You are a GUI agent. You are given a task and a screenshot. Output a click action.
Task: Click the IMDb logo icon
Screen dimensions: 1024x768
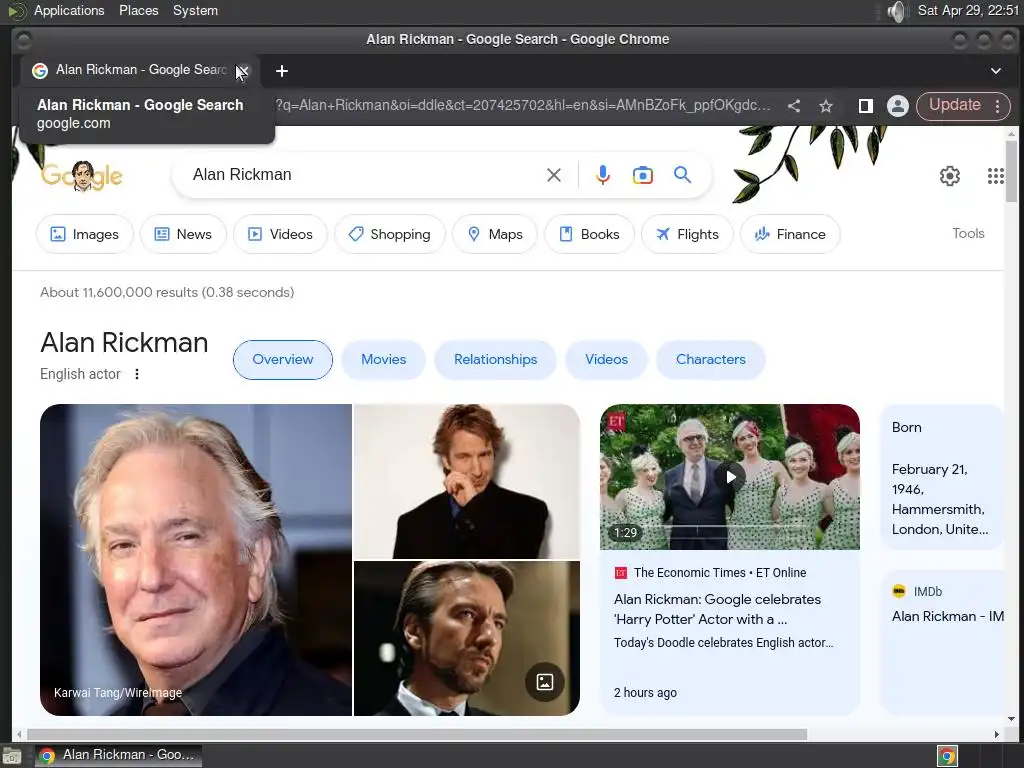pyautogui.click(x=899, y=591)
